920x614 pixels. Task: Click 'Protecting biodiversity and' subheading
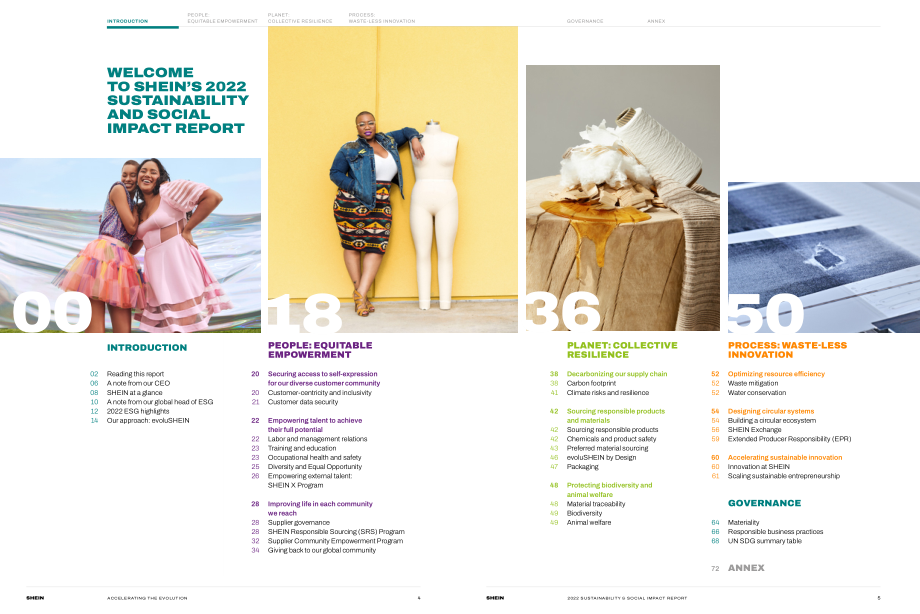tap(610, 485)
